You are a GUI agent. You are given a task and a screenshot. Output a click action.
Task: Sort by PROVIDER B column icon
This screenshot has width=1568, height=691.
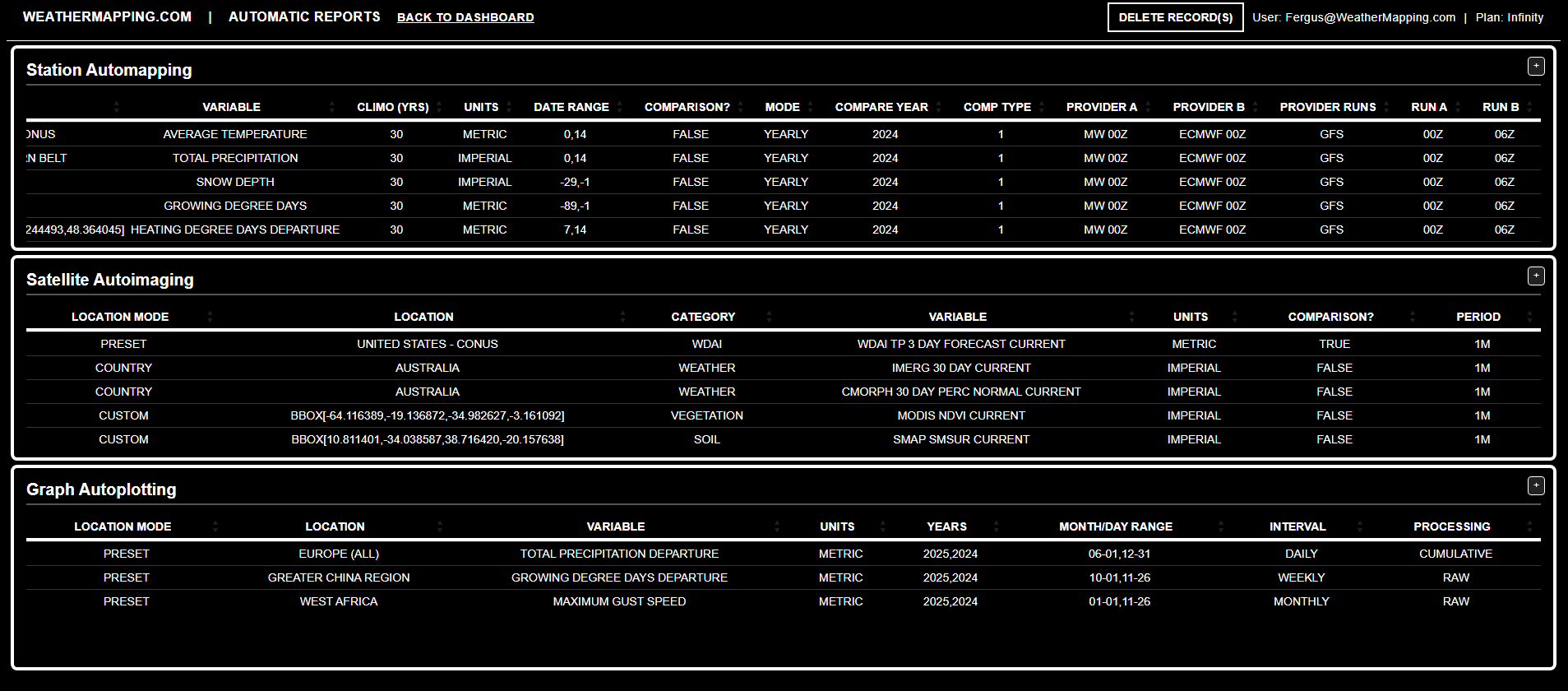click(1256, 107)
